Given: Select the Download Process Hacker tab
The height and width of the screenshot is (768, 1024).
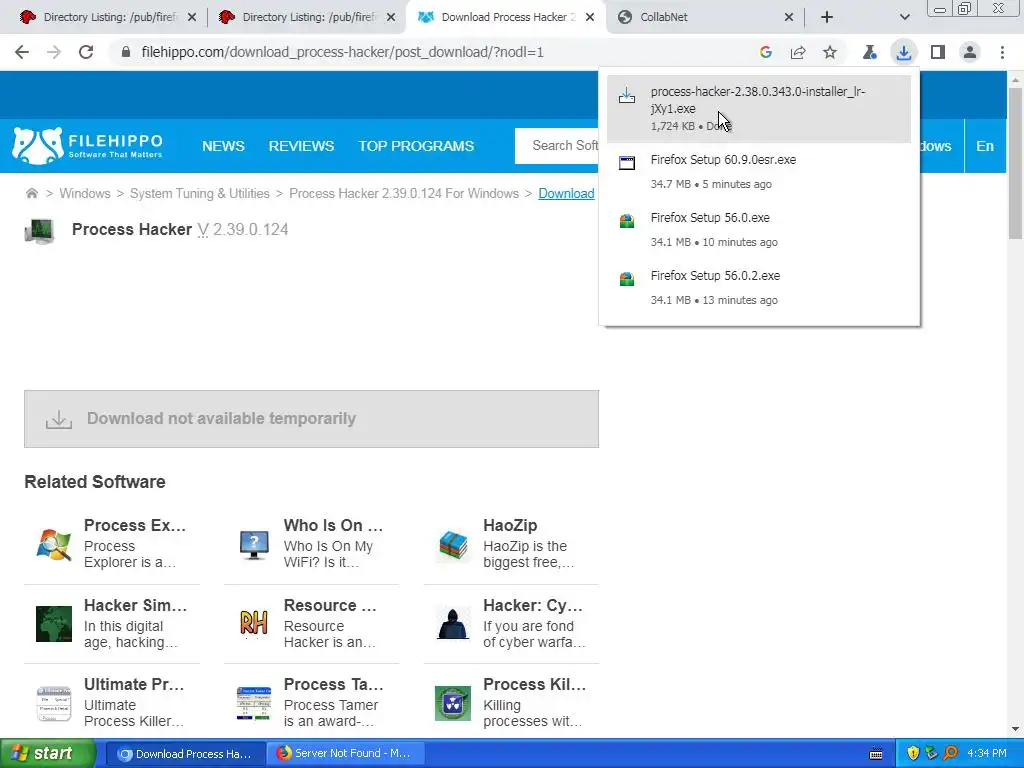Looking at the screenshot, I should tap(506, 17).
